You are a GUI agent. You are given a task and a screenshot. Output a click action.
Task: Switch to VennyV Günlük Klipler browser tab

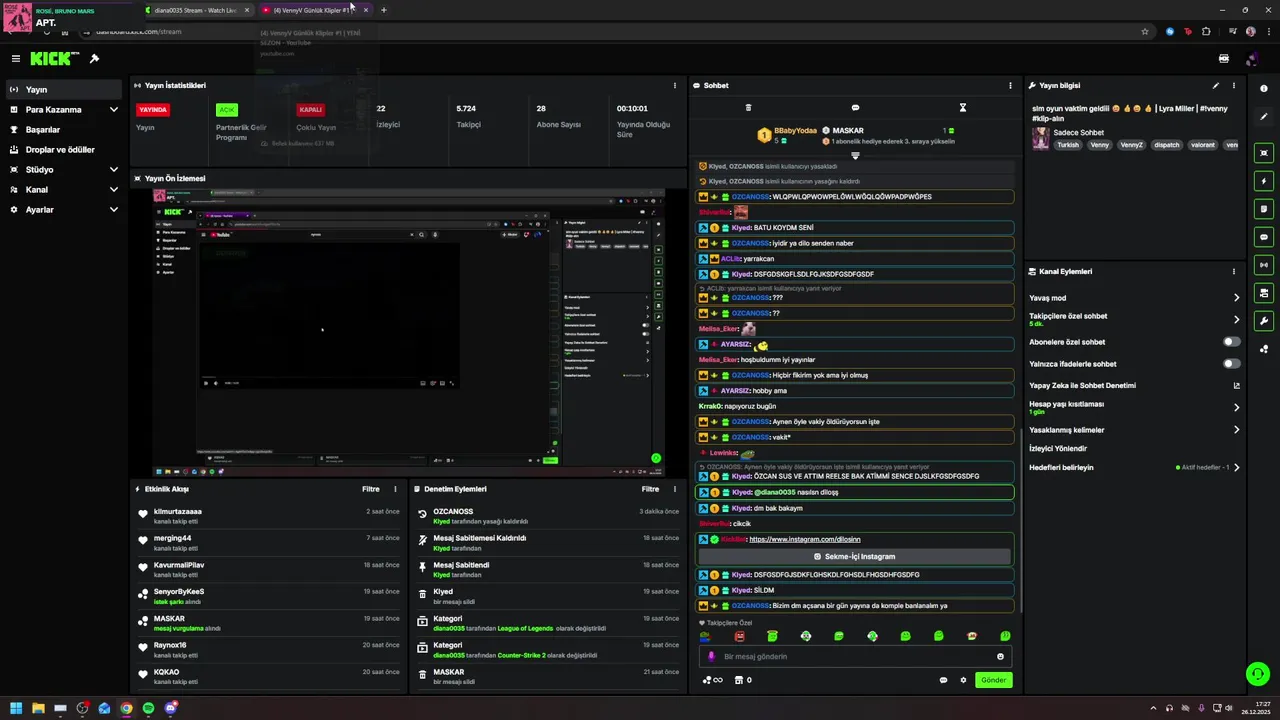coord(315,10)
